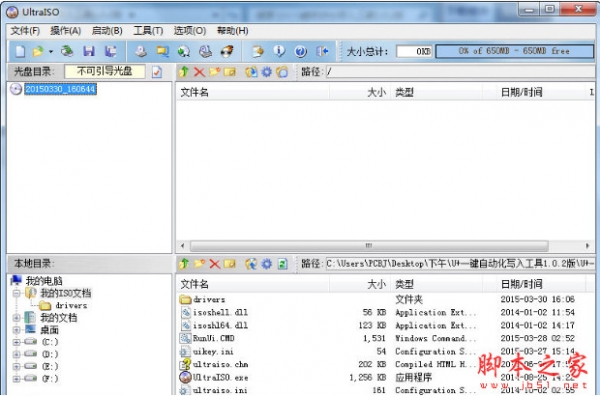Select the UltraISO.exe file row
The image size is (600, 396).
point(384,378)
